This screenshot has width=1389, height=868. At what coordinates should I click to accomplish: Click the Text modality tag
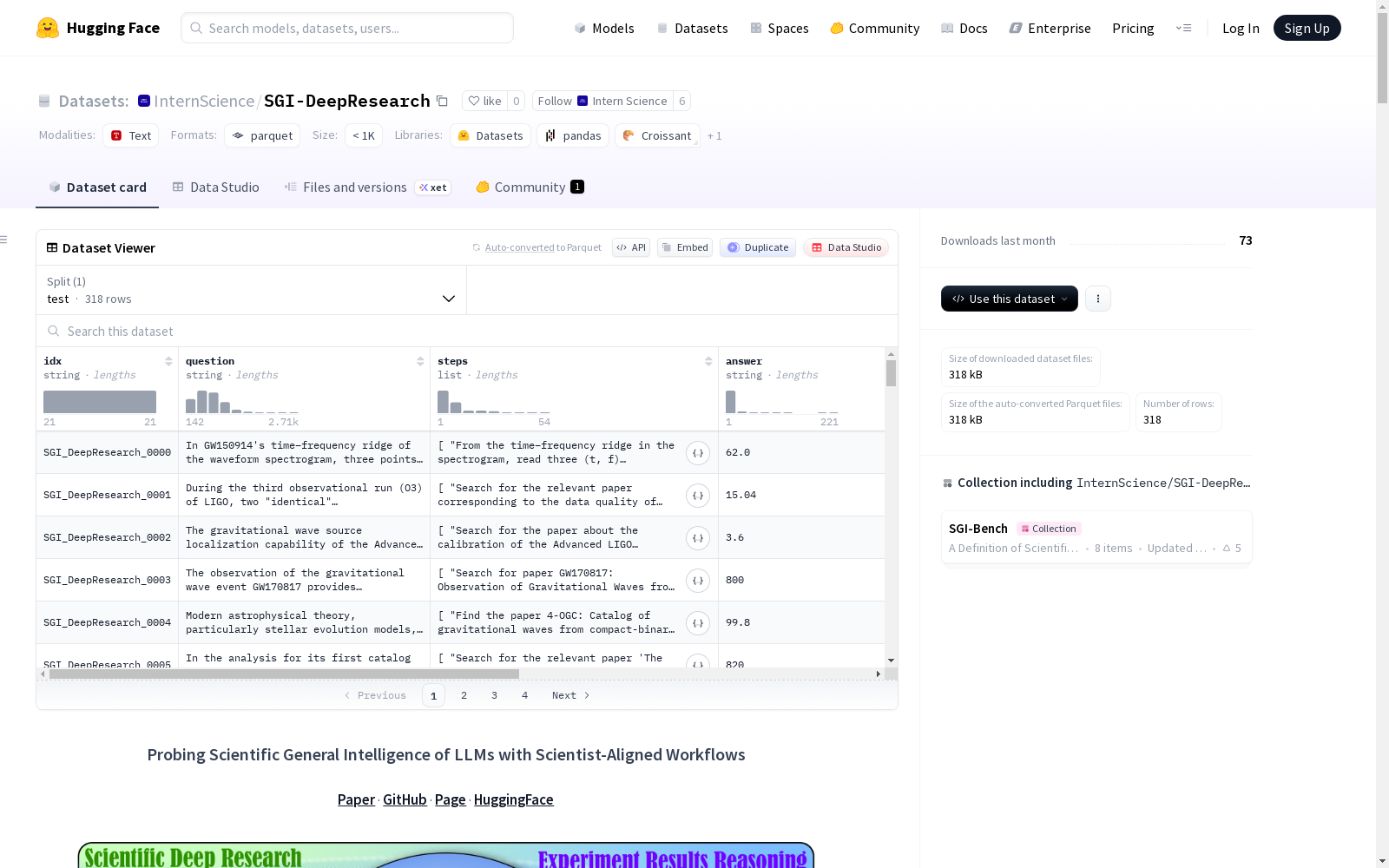click(x=131, y=135)
